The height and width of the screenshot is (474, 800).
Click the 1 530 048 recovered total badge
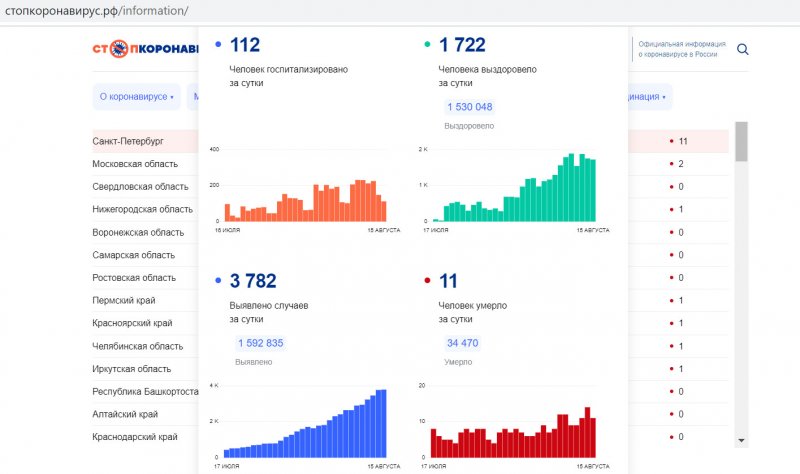point(469,107)
